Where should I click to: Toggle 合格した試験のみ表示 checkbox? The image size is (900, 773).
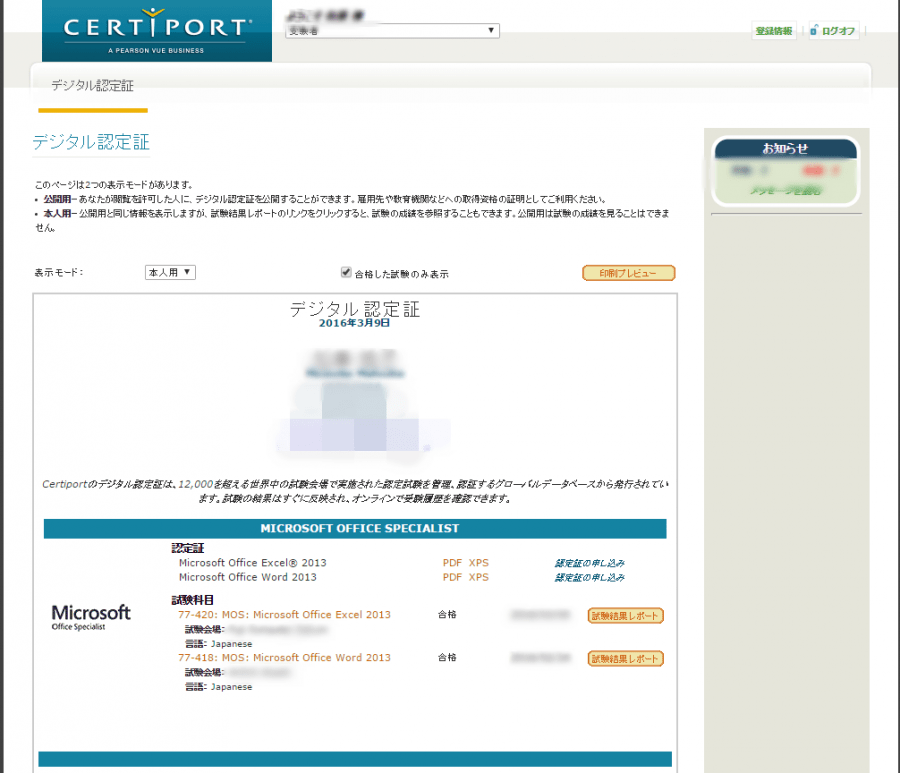pos(346,272)
